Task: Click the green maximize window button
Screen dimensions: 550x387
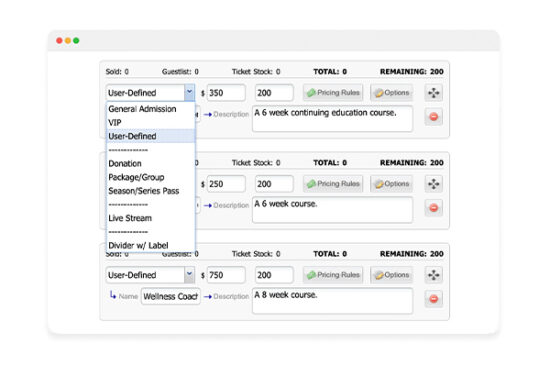Action: tap(76, 41)
